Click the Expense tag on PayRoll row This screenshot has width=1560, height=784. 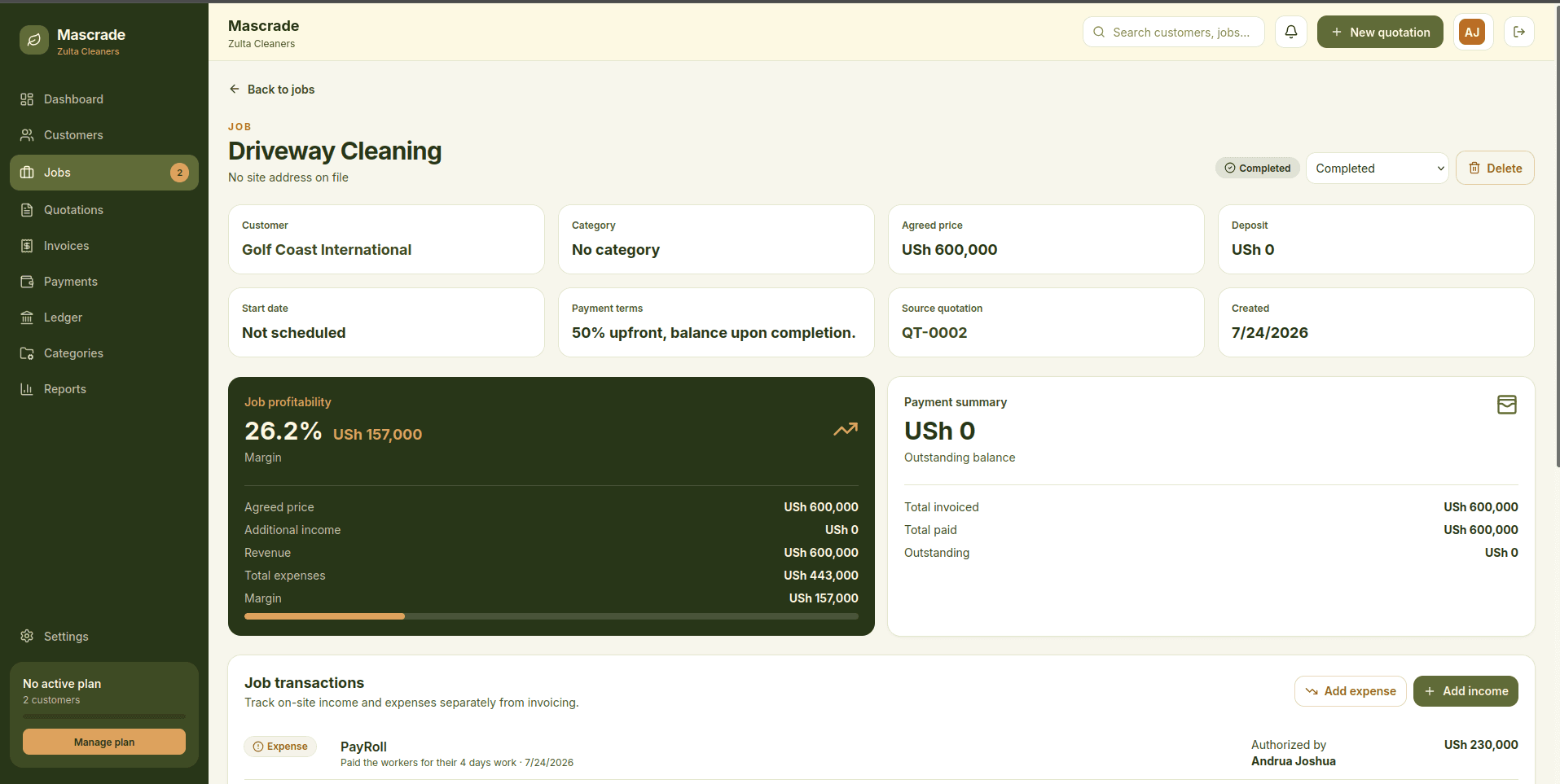click(280, 747)
